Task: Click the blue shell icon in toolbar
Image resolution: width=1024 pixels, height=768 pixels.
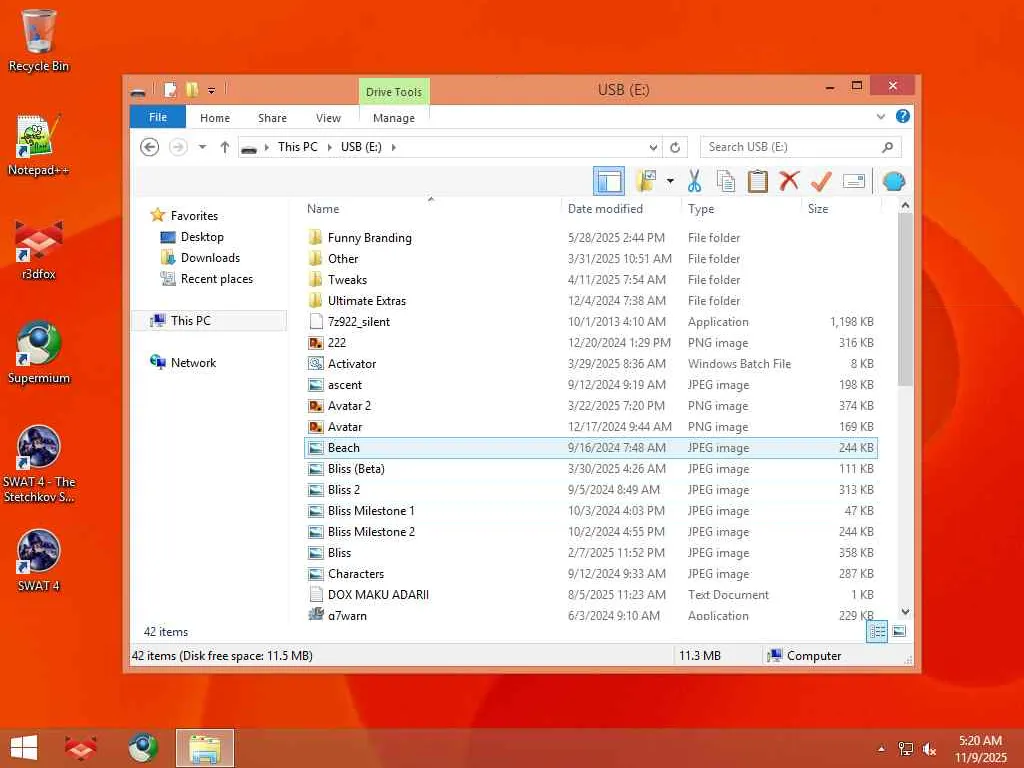Action: coord(893,181)
